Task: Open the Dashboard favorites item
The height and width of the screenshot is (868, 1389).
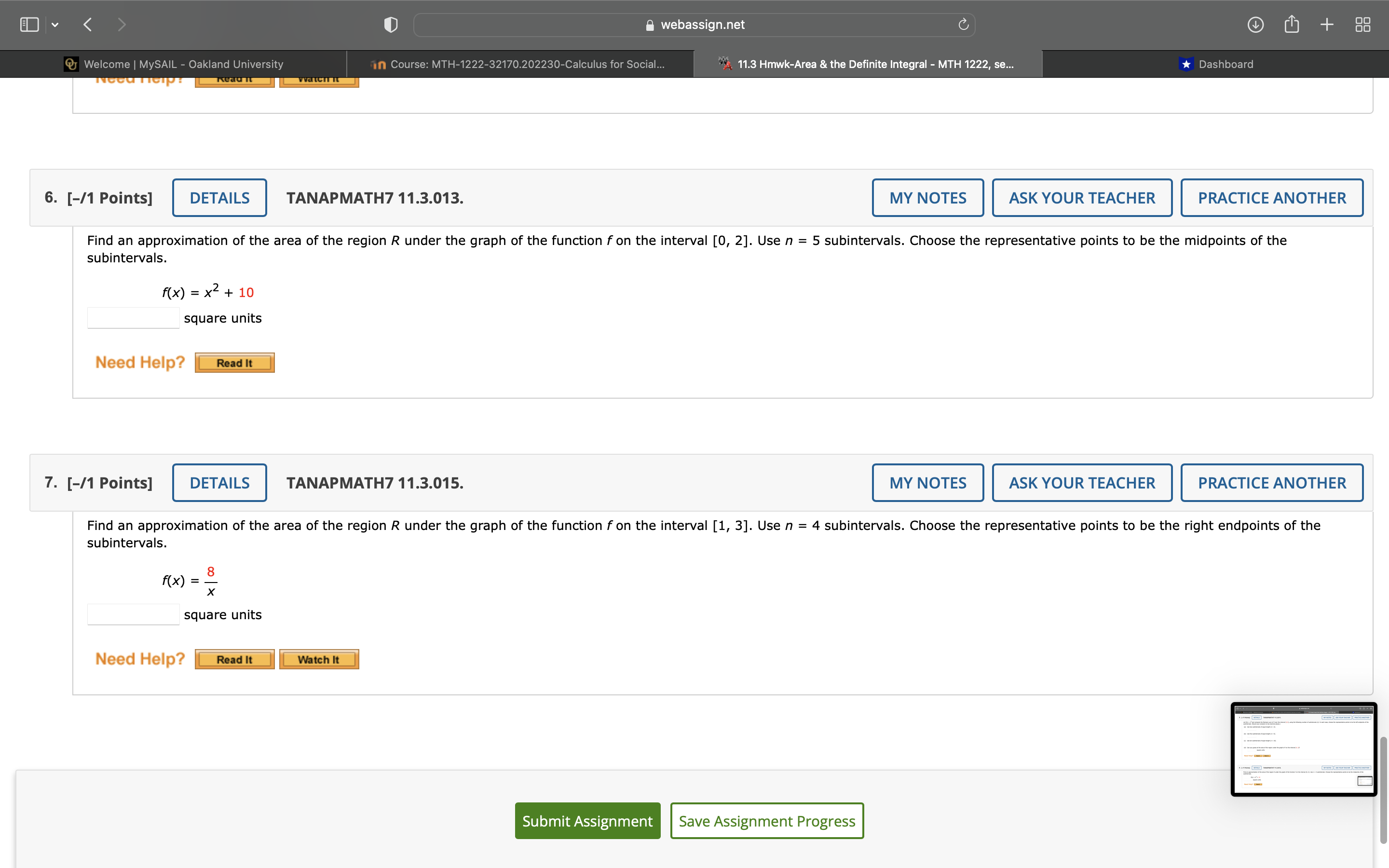Action: [x=1224, y=64]
